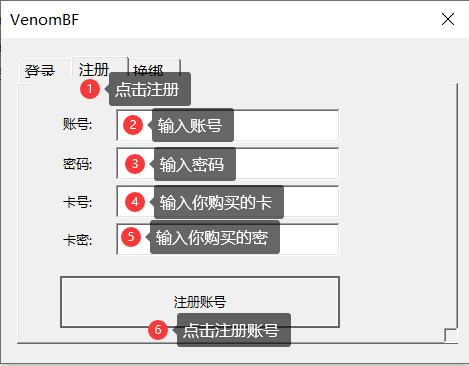Click the red step 4 badge

coord(135,202)
